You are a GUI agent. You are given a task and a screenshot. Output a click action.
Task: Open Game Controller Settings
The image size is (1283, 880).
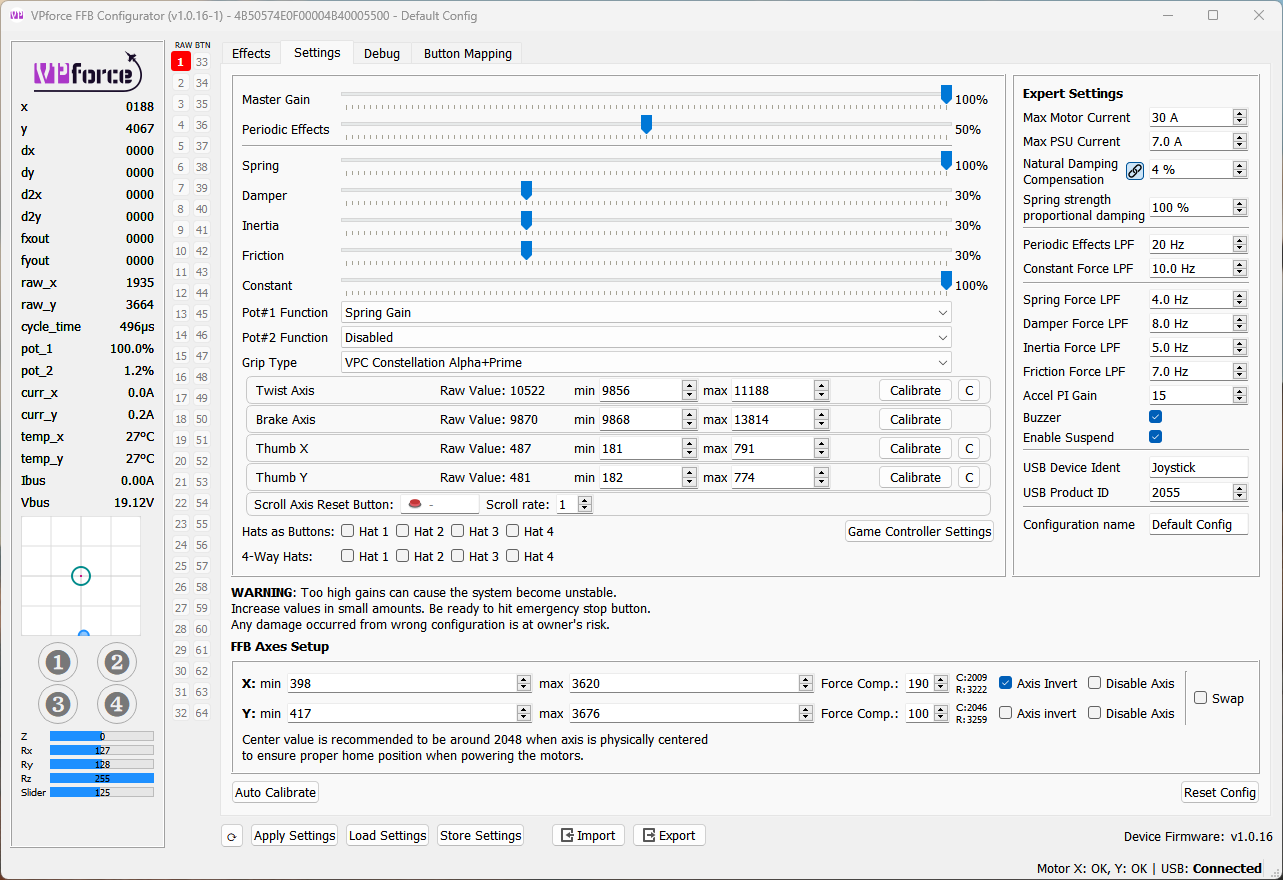point(919,531)
